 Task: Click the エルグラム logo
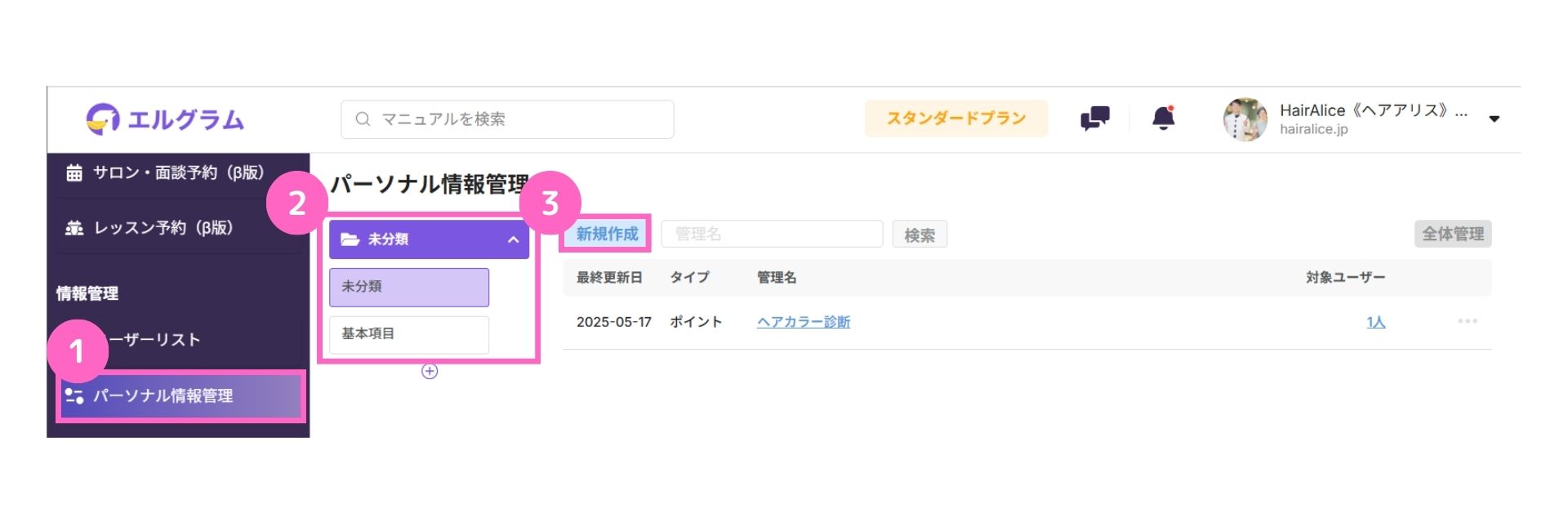point(165,119)
